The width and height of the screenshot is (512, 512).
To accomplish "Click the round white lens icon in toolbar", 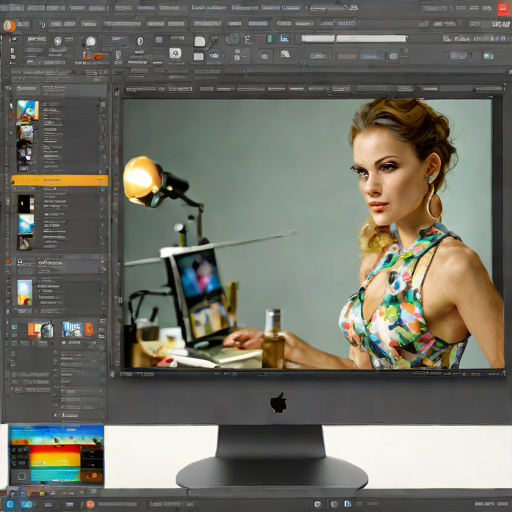I will 91,42.
